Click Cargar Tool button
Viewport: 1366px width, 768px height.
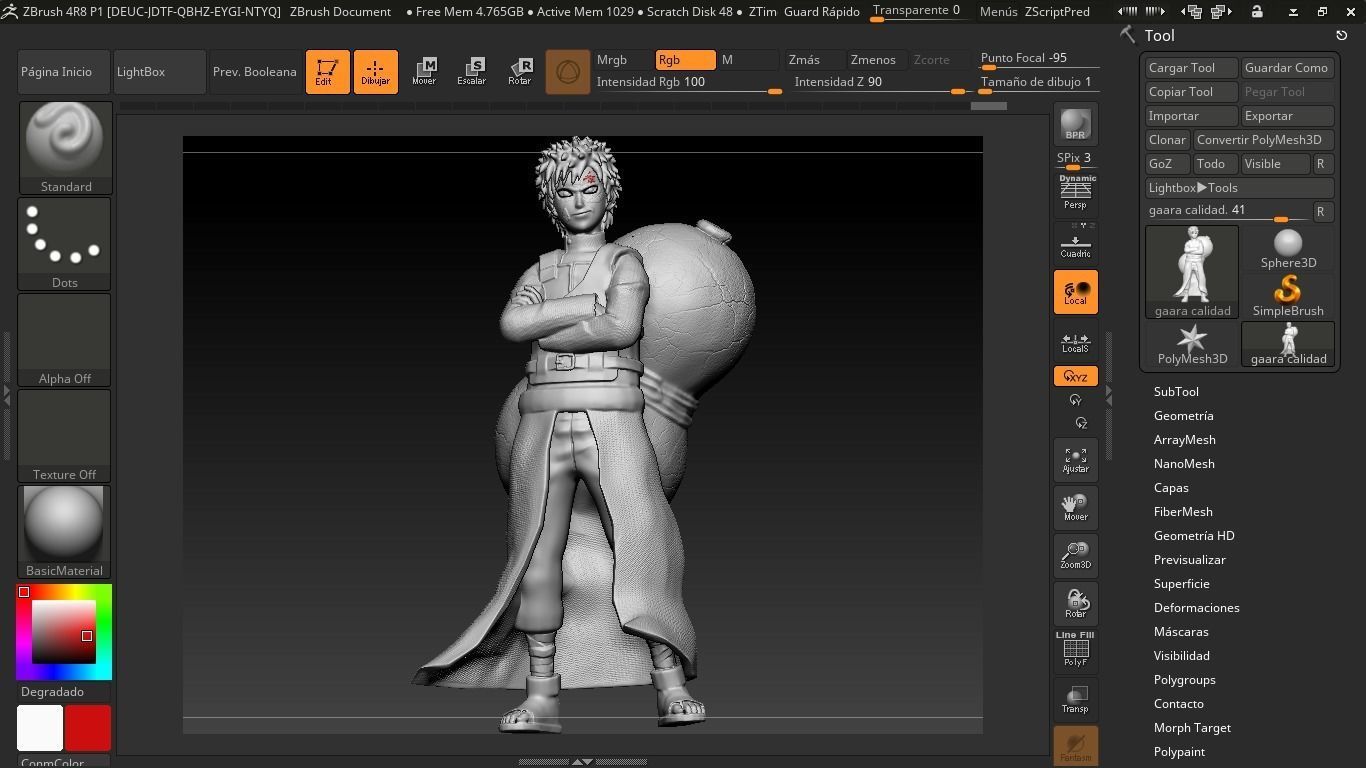pos(1191,68)
